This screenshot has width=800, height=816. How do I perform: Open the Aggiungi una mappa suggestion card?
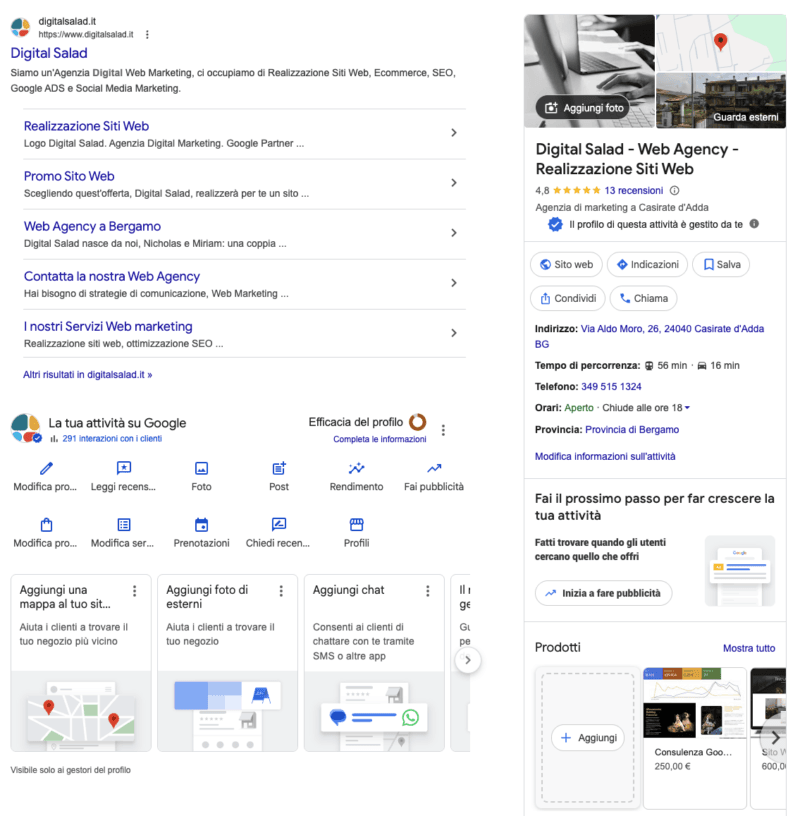(81, 663)
